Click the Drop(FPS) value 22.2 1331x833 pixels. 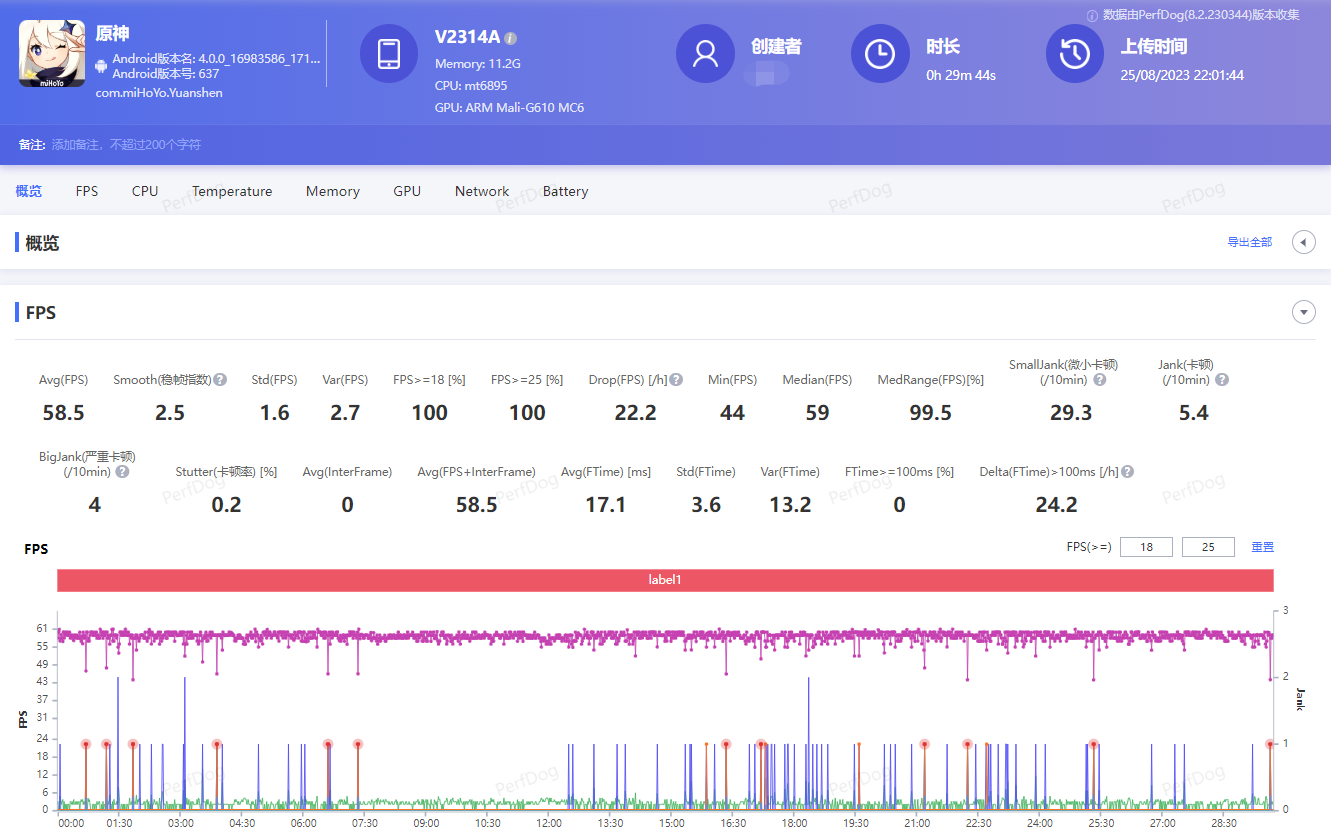[x=636, y=413]
